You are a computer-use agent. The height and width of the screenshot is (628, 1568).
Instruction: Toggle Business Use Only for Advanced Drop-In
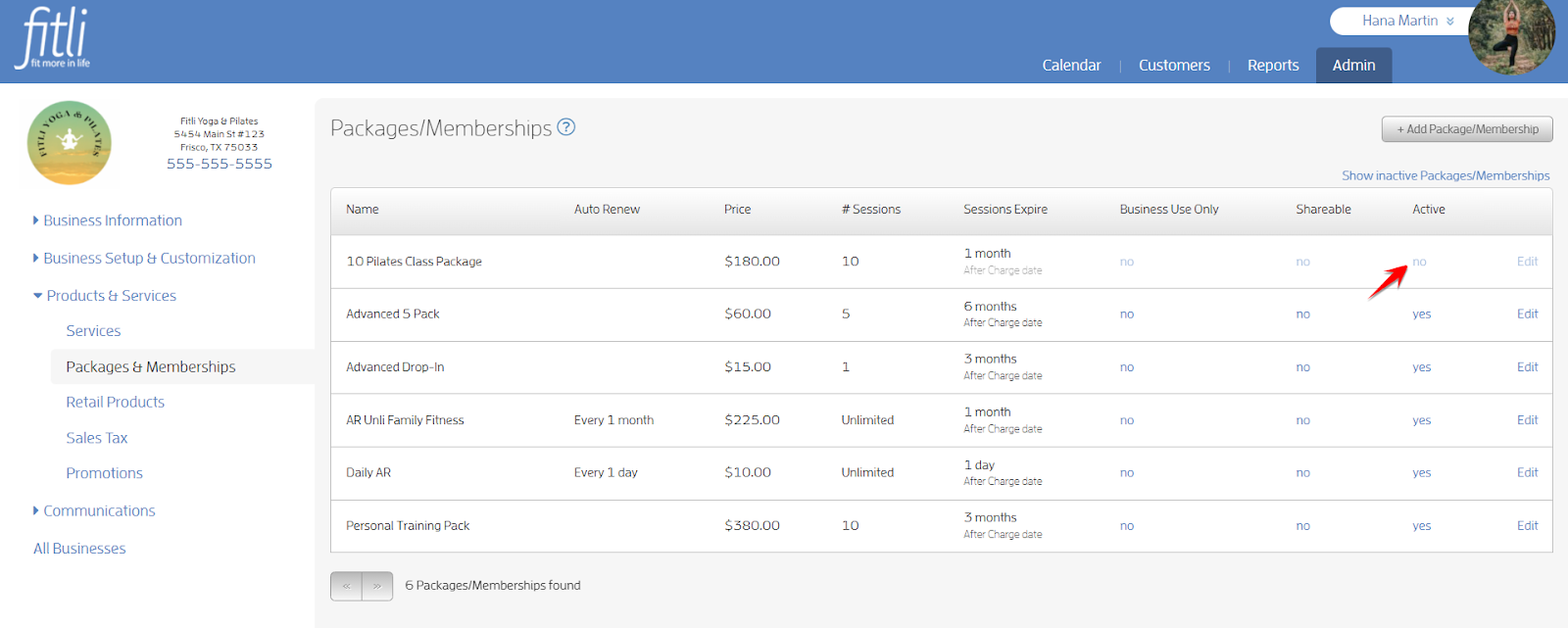pyautogui.click(x=1127, y=367)
